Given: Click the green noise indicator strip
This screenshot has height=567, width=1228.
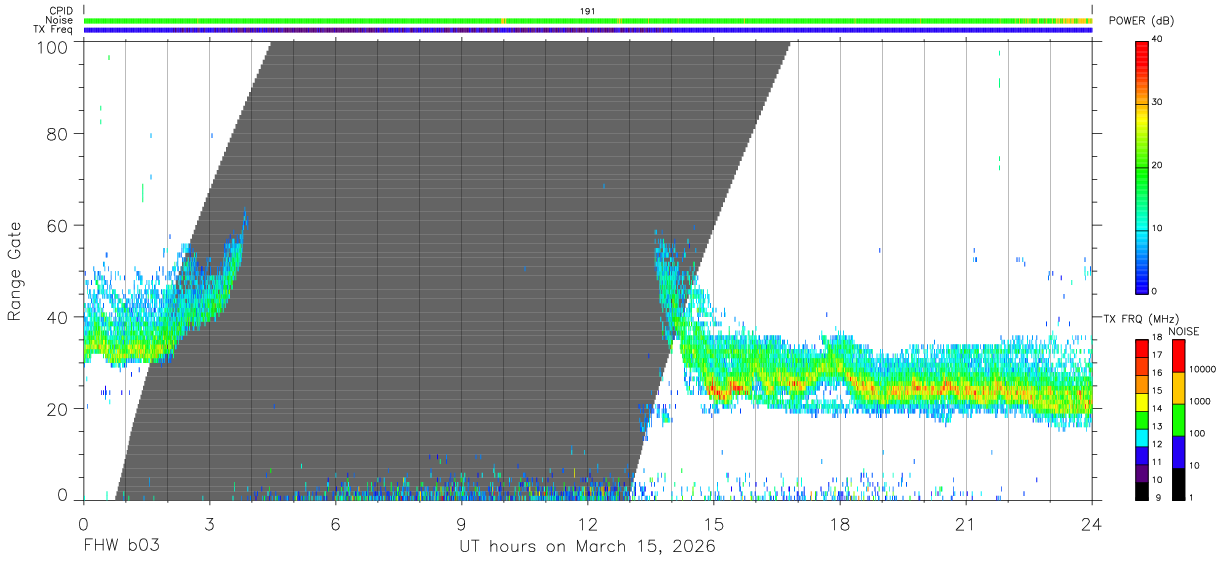Looking at the screenshot, I should tap(588, 20).
